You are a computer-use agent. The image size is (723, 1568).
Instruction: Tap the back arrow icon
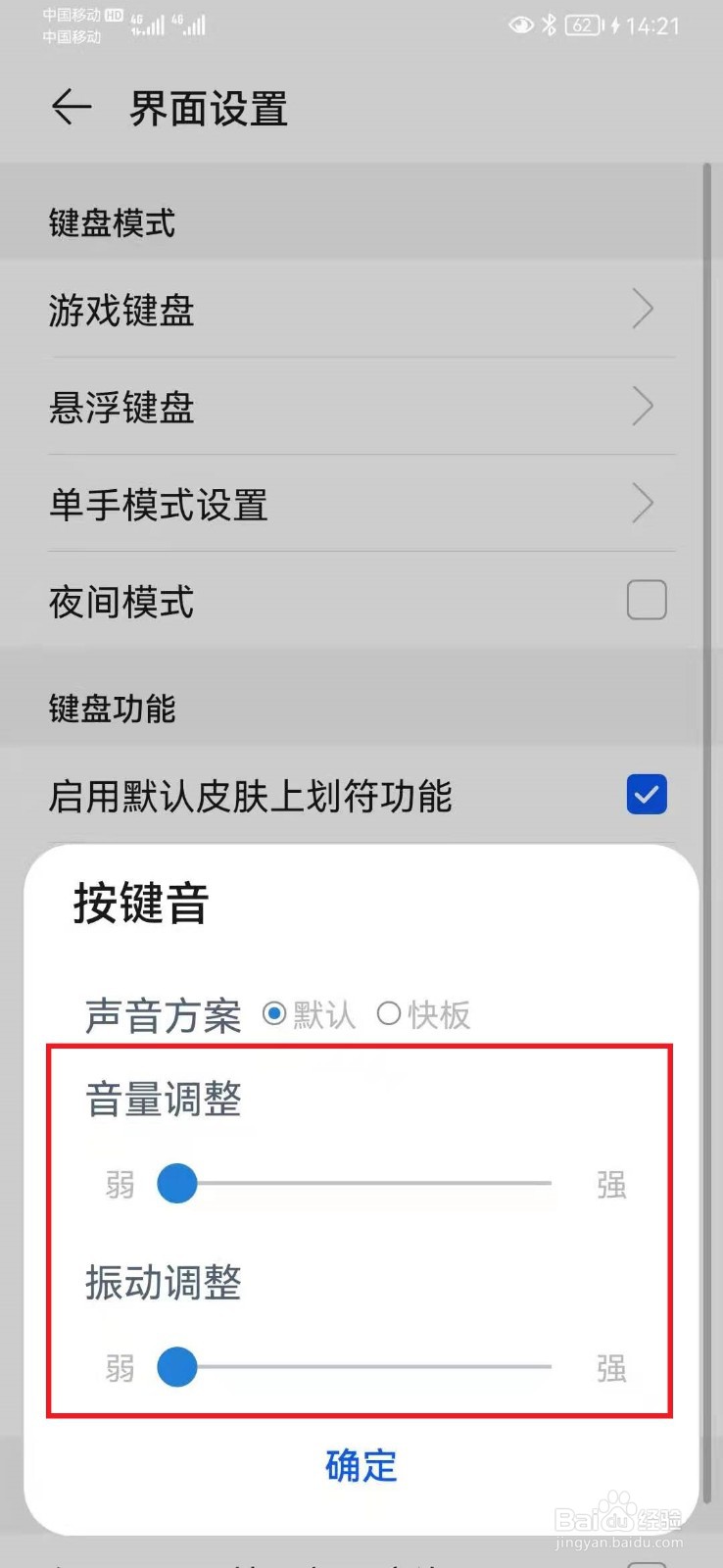[72, 107]
